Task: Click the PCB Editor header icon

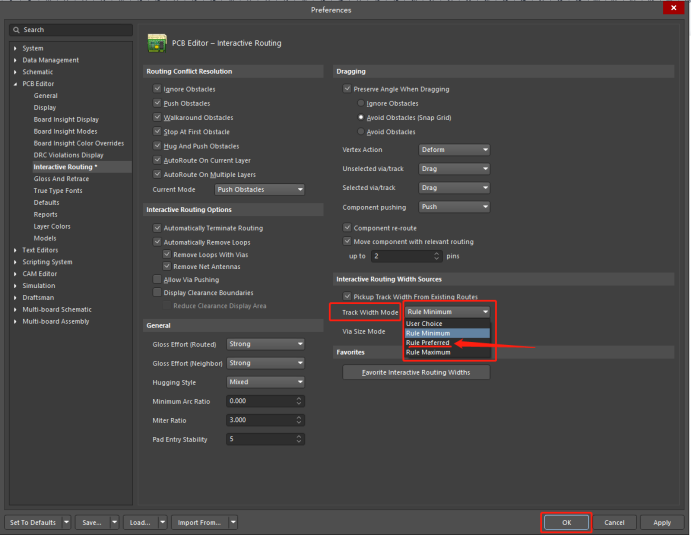Action: 157,43
